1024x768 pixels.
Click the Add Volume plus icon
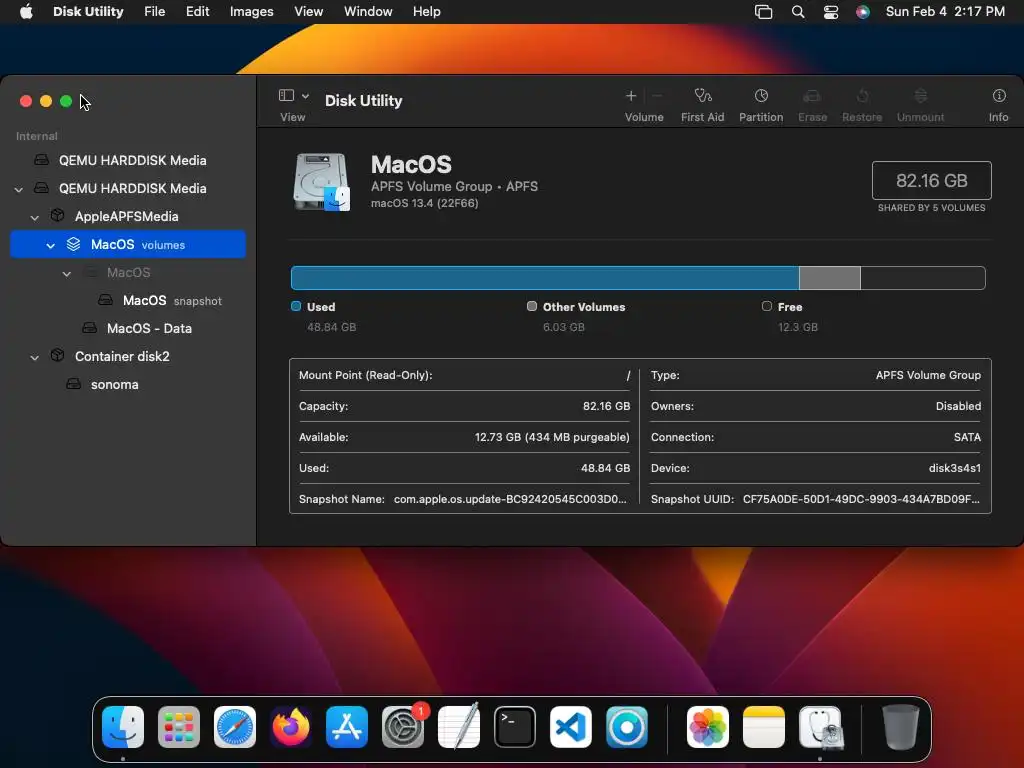pyautogui.click(x=631, y=96)
